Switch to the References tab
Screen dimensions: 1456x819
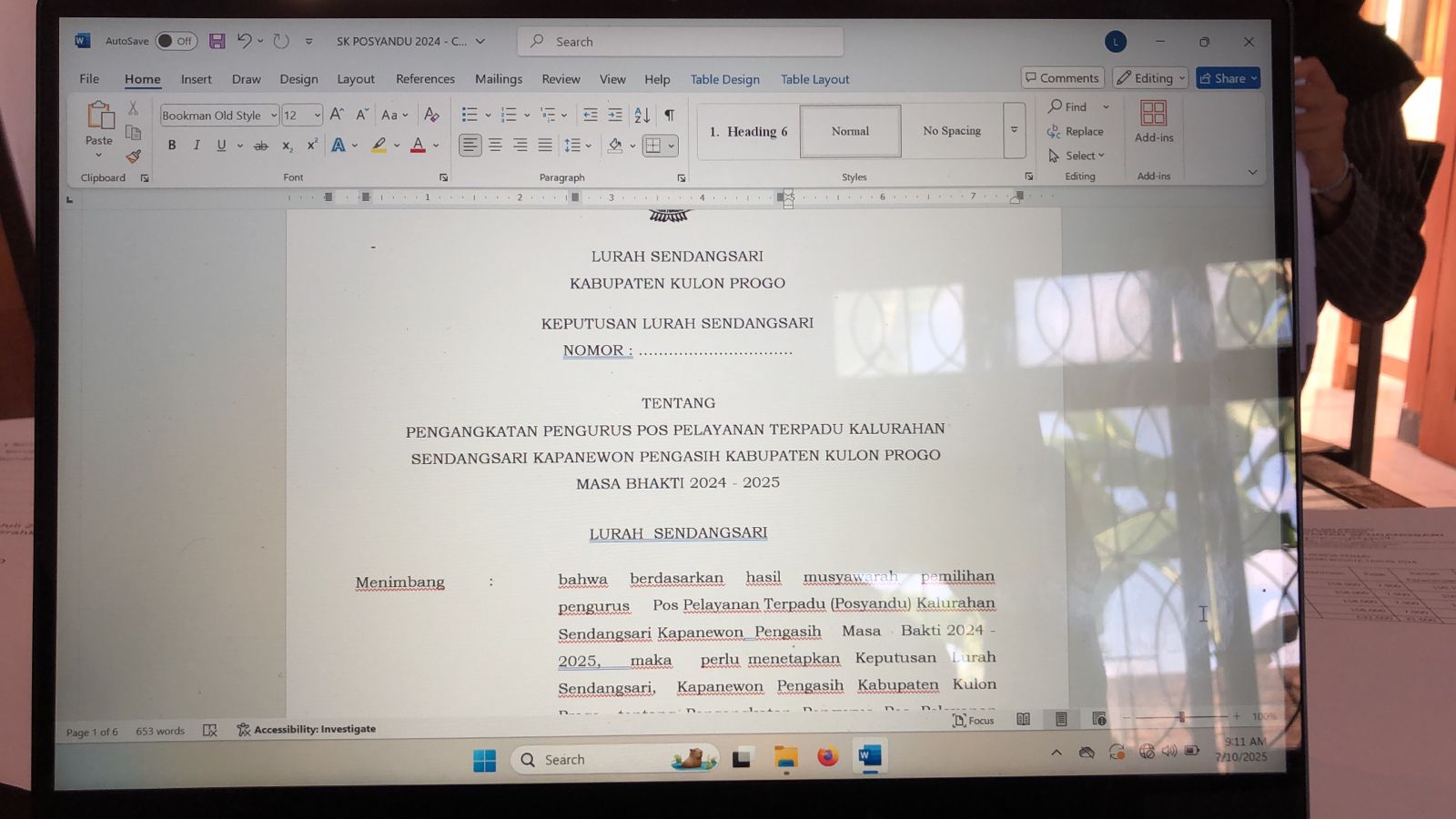tap(425, 79)
